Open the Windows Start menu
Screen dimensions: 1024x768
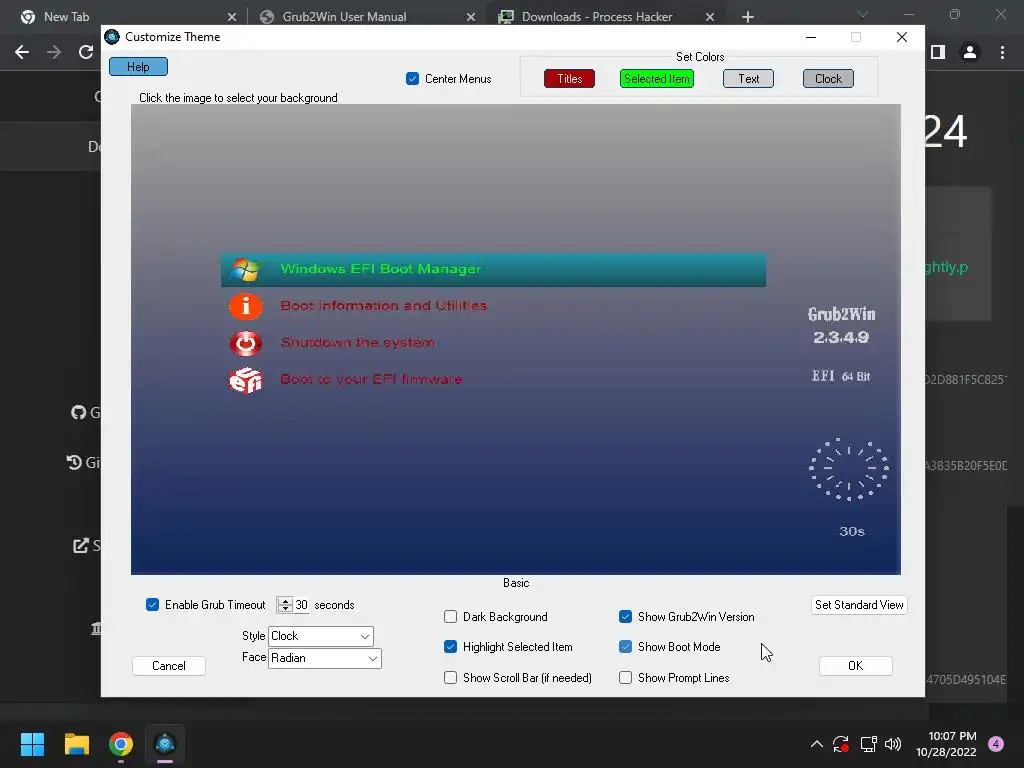tap(32, 744)
